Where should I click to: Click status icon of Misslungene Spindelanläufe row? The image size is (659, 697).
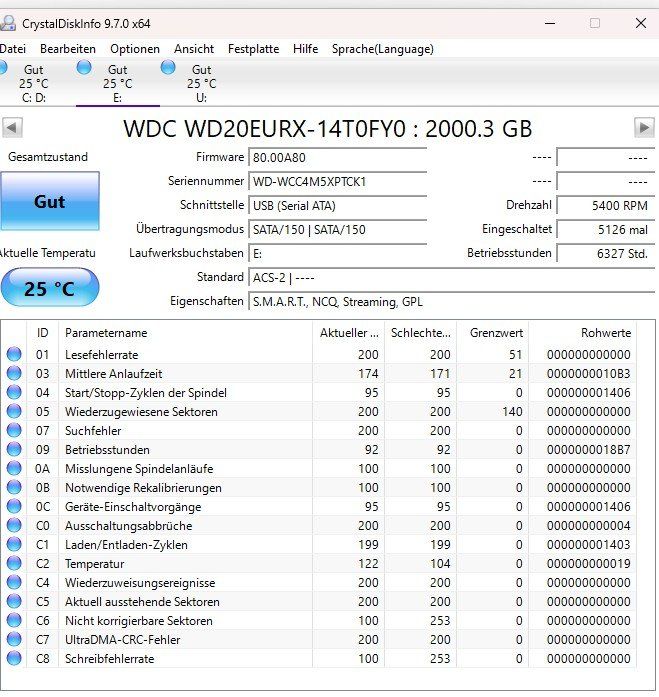(x=14, y=469)
